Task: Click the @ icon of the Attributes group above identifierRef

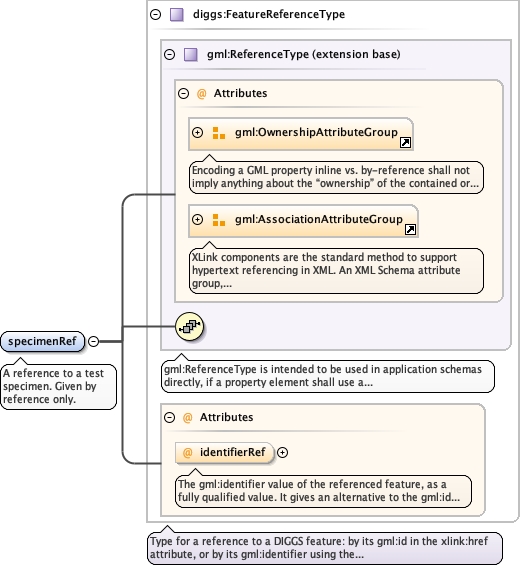Action: [188, 418]
